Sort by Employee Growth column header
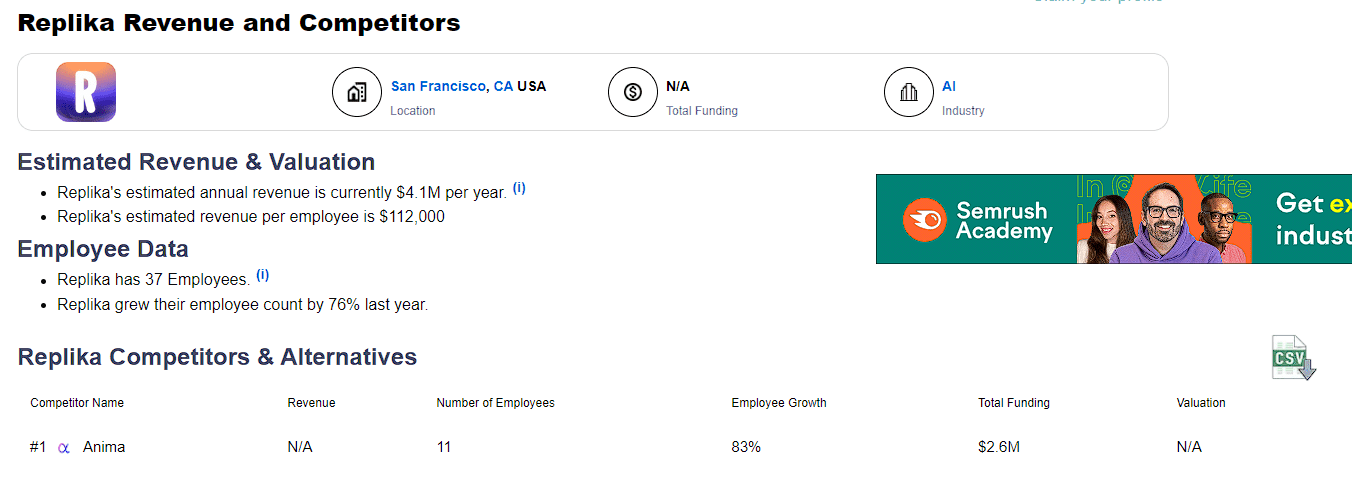Screen dimensions: 1352x491 coord(779,403)
